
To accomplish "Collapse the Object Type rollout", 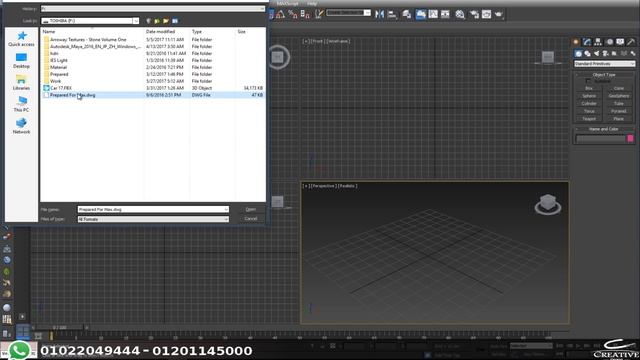I will [x=604, y=75].
